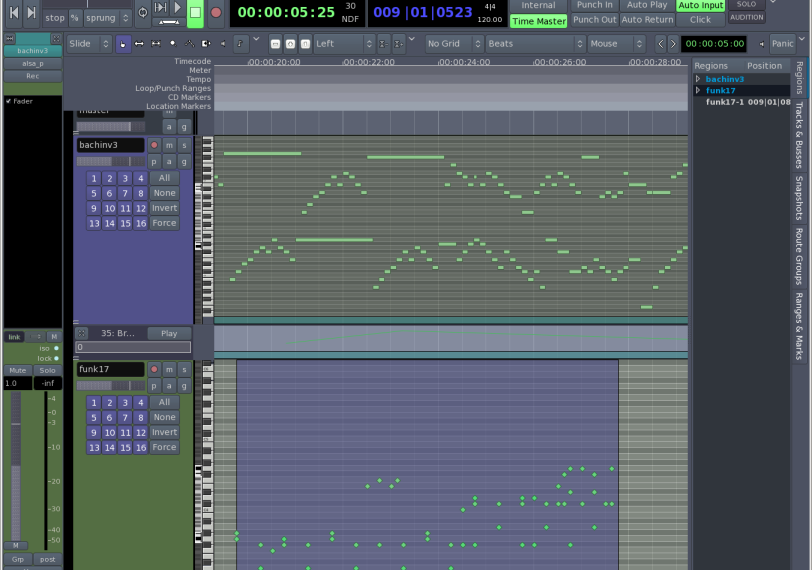Switch to the Snapshots side tab
This screenshot has height=570, width=812.
tap(799, 198)
